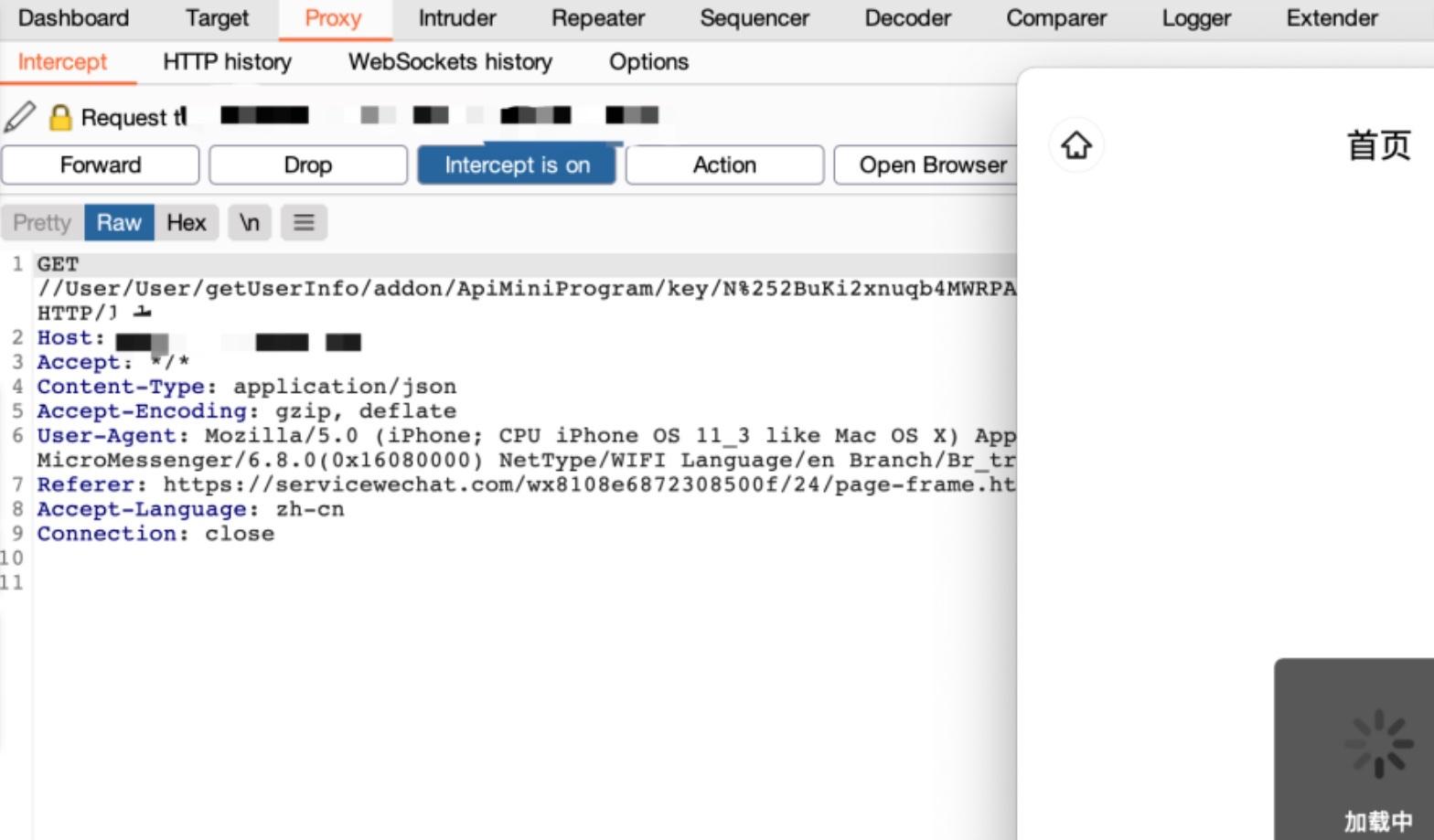This screenshot has width=1434, height=840.
Task: Open the HTTP history sub-tab
Action: [227, 62]
